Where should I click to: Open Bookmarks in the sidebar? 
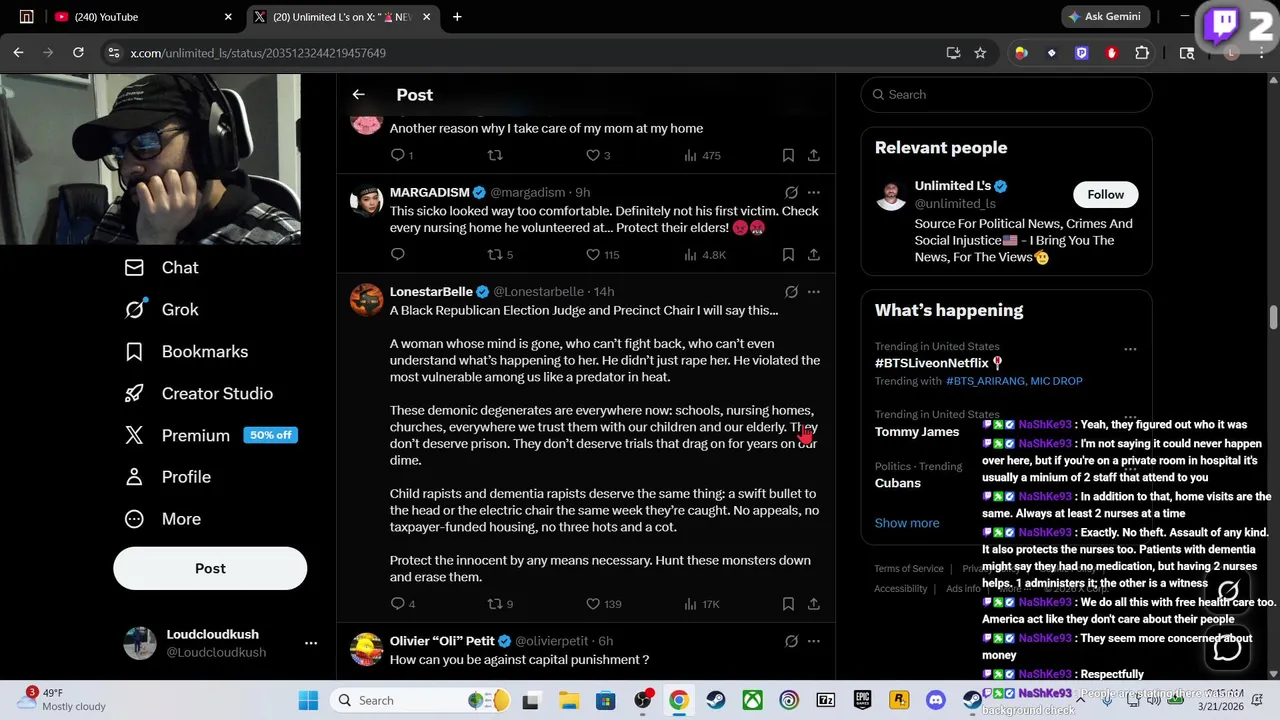(x=186, y=351)
